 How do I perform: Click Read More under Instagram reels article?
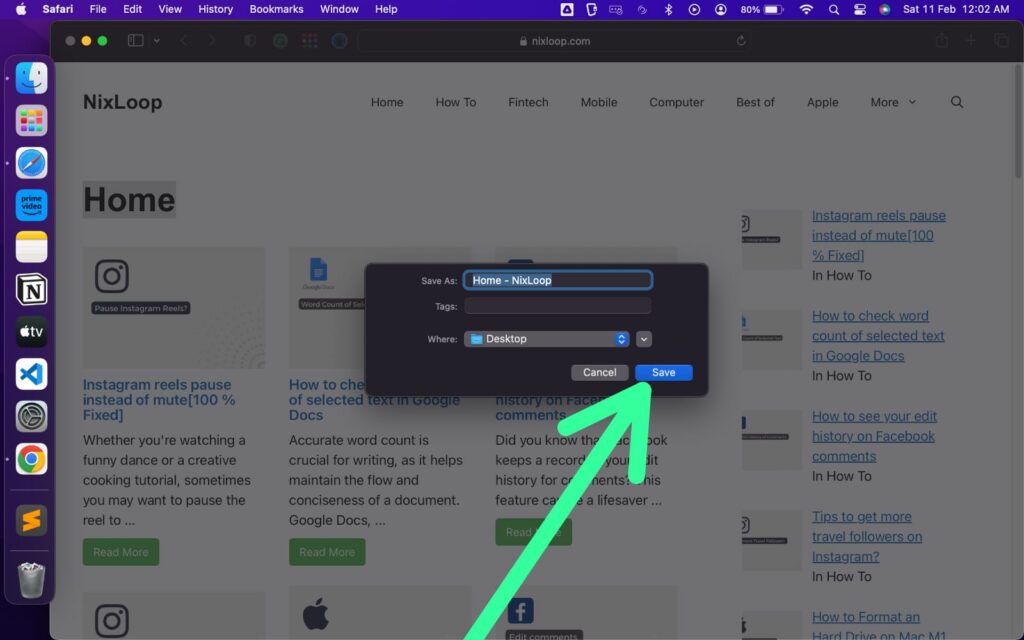click(121, 552)
